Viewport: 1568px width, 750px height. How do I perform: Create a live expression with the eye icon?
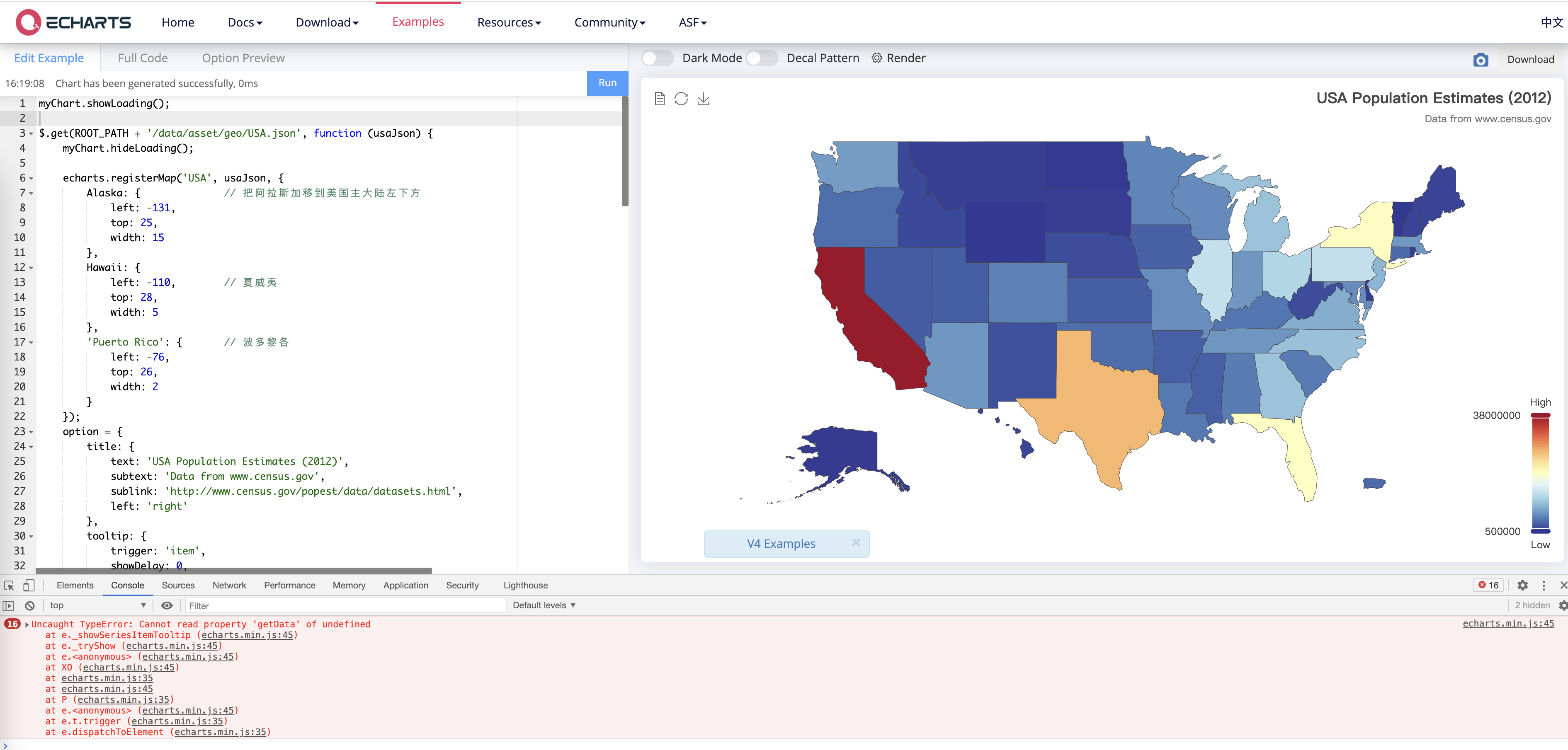[166, 605]
